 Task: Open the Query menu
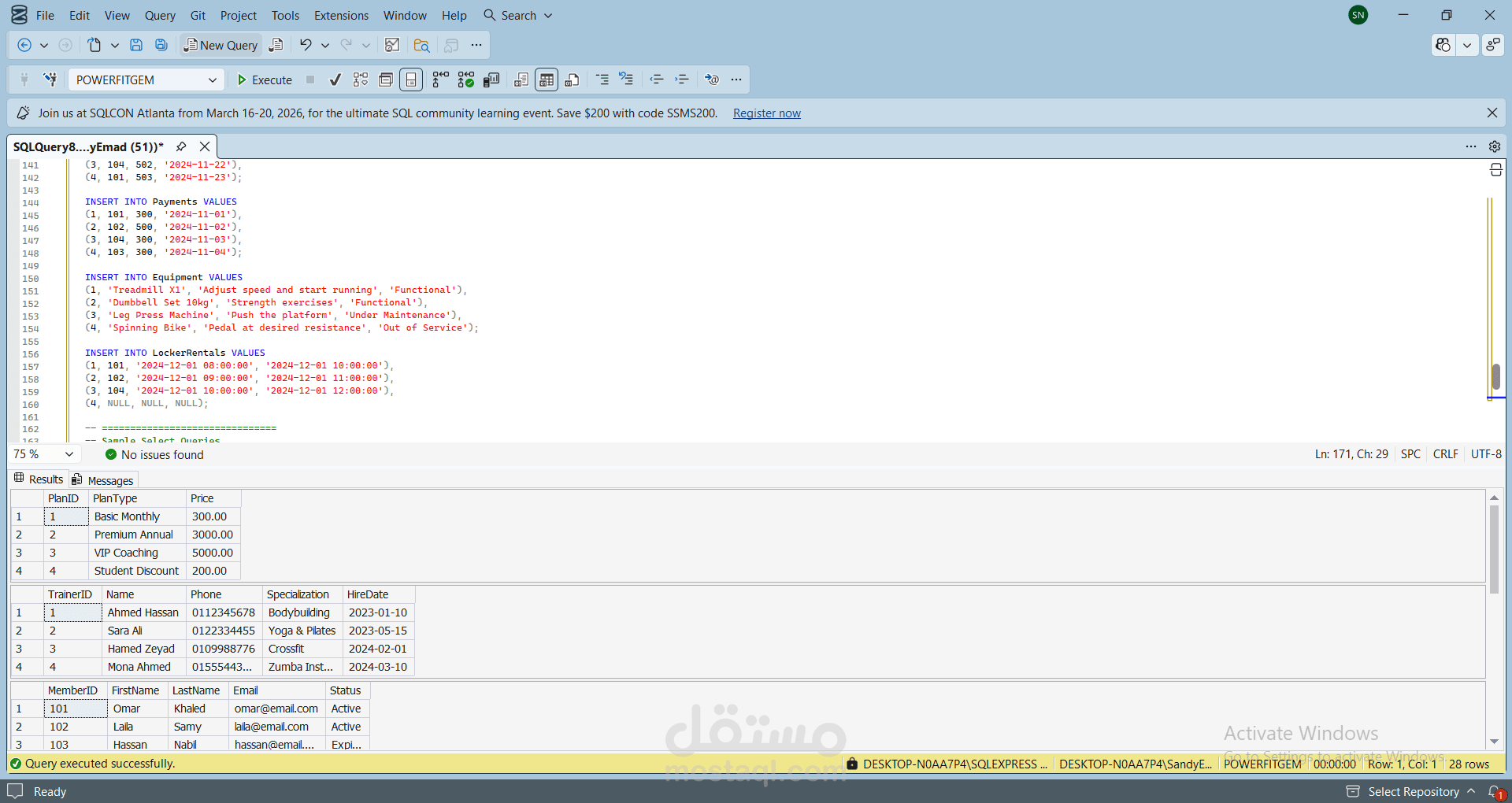(160, 15)
